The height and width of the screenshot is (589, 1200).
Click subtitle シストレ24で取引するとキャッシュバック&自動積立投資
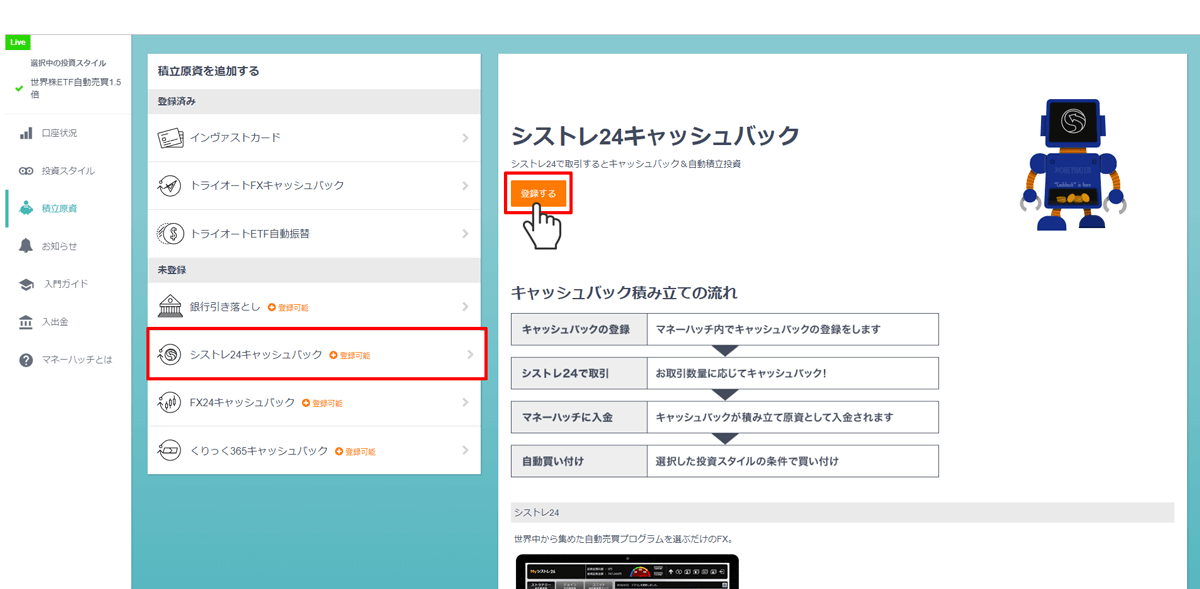[626, 163]
